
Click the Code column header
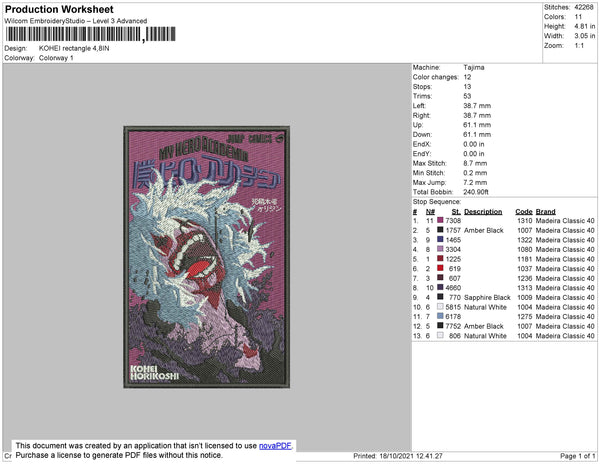click(x=523, y=212)
